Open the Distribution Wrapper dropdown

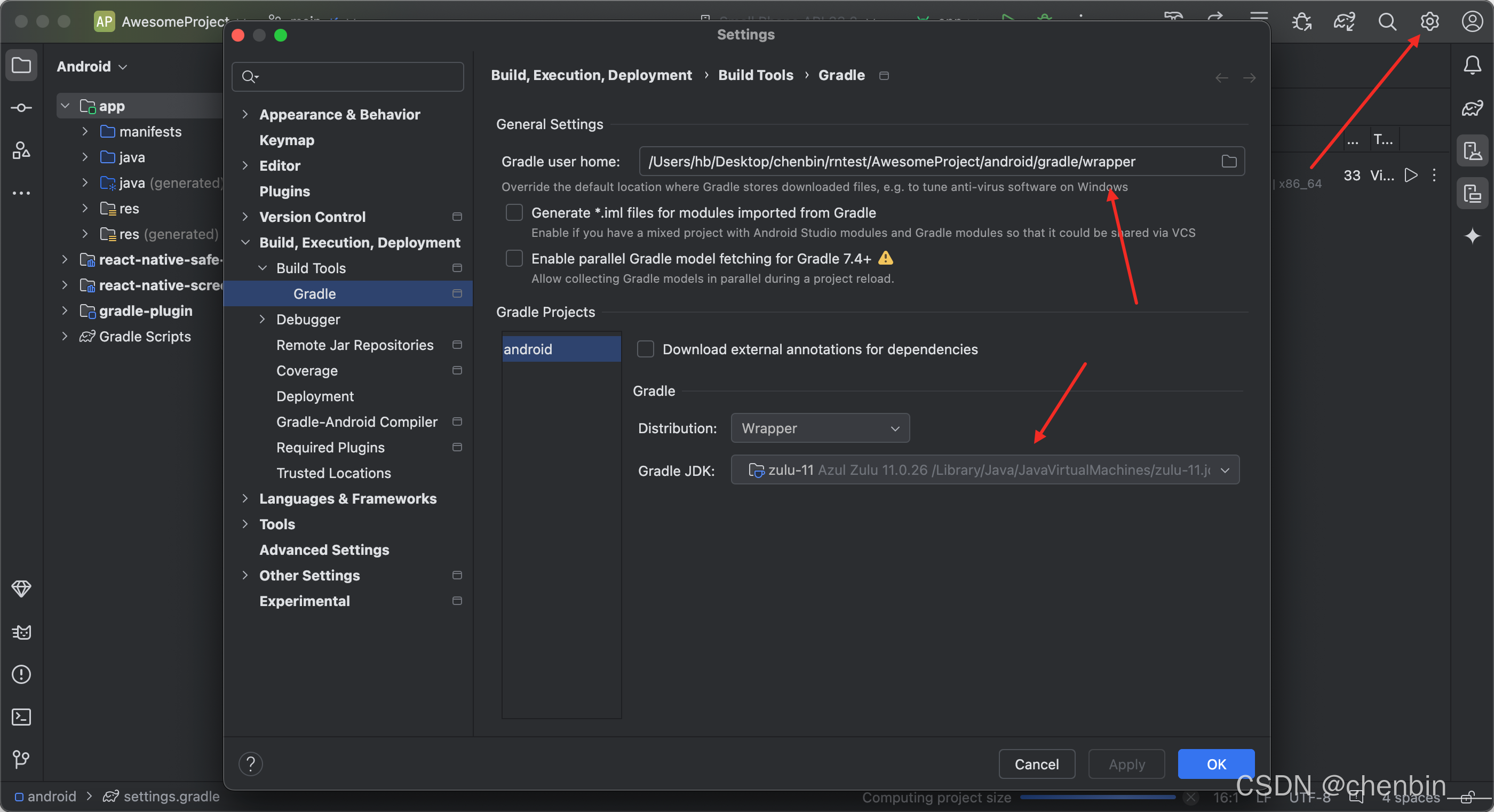point(820,428)
